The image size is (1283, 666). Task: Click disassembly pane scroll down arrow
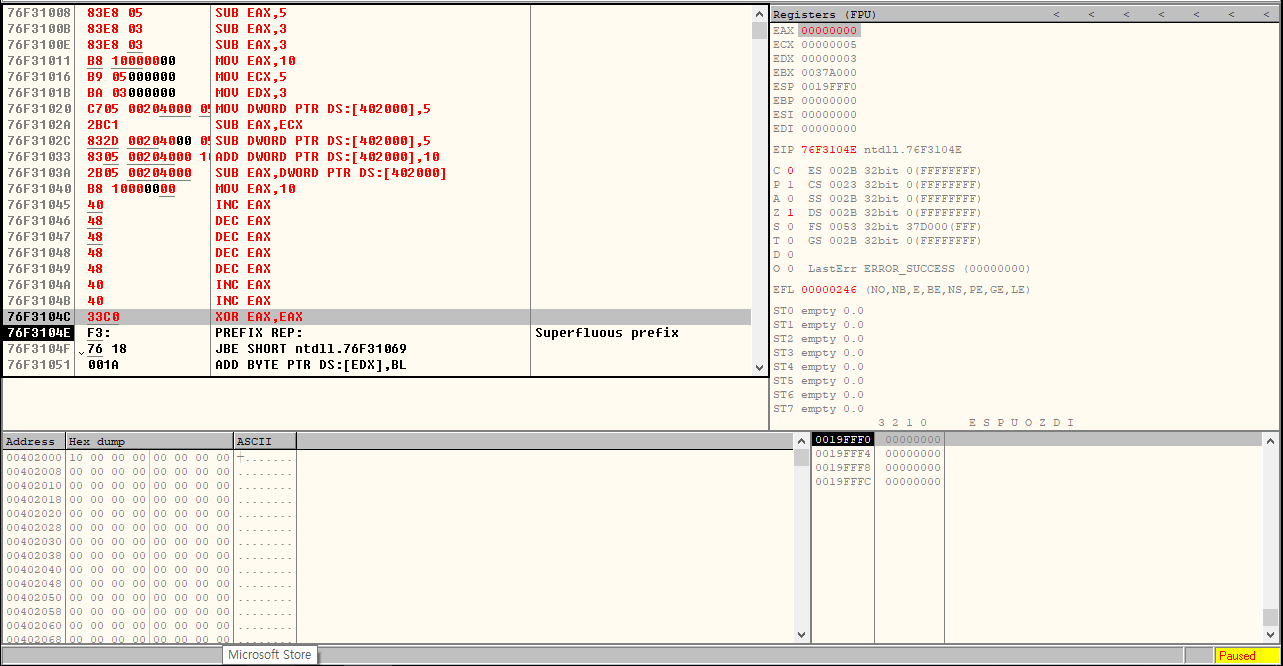pyautogui.click(x=759, y=368)
